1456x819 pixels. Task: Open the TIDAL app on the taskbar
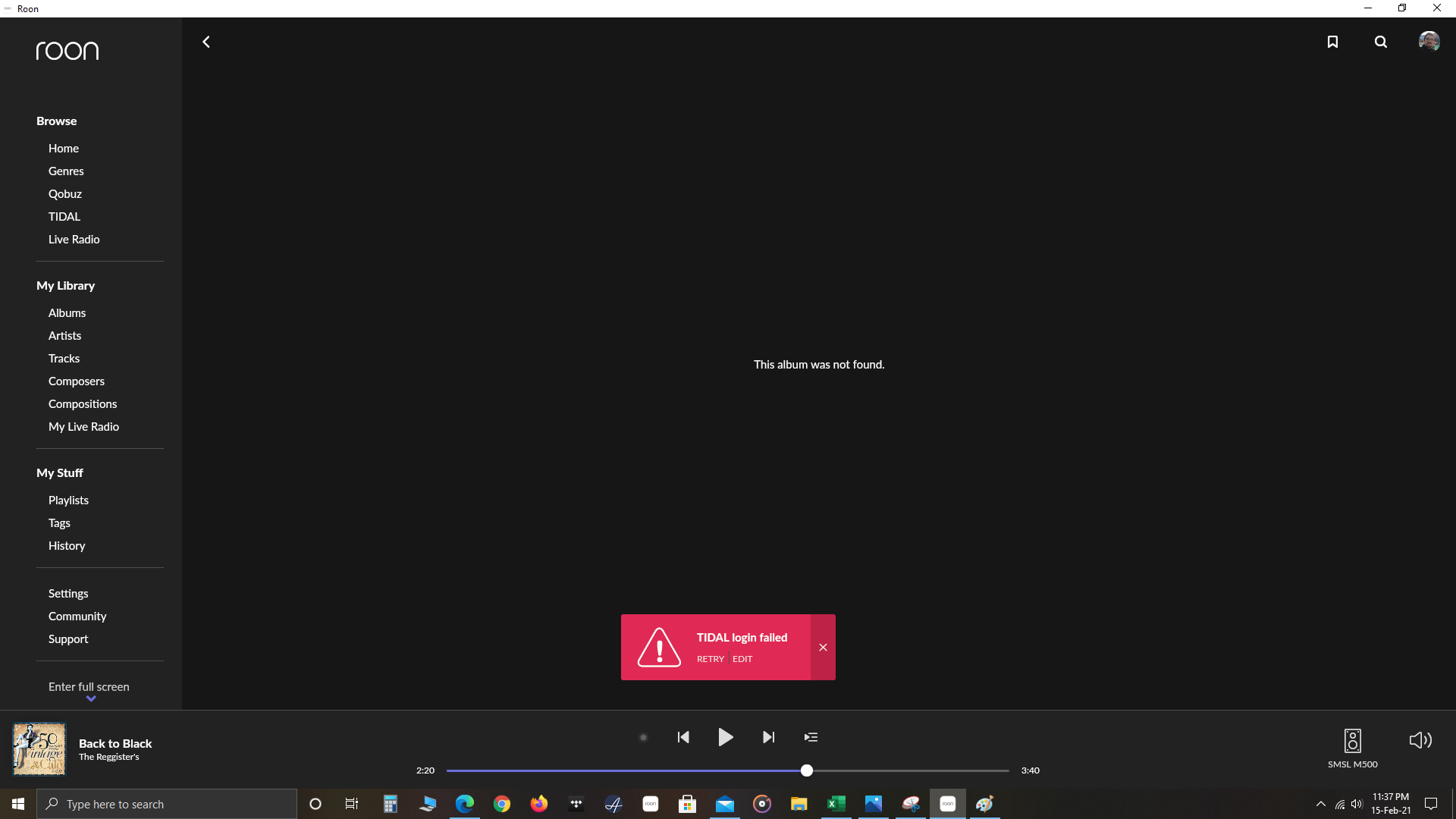click(x=576, y=804)
